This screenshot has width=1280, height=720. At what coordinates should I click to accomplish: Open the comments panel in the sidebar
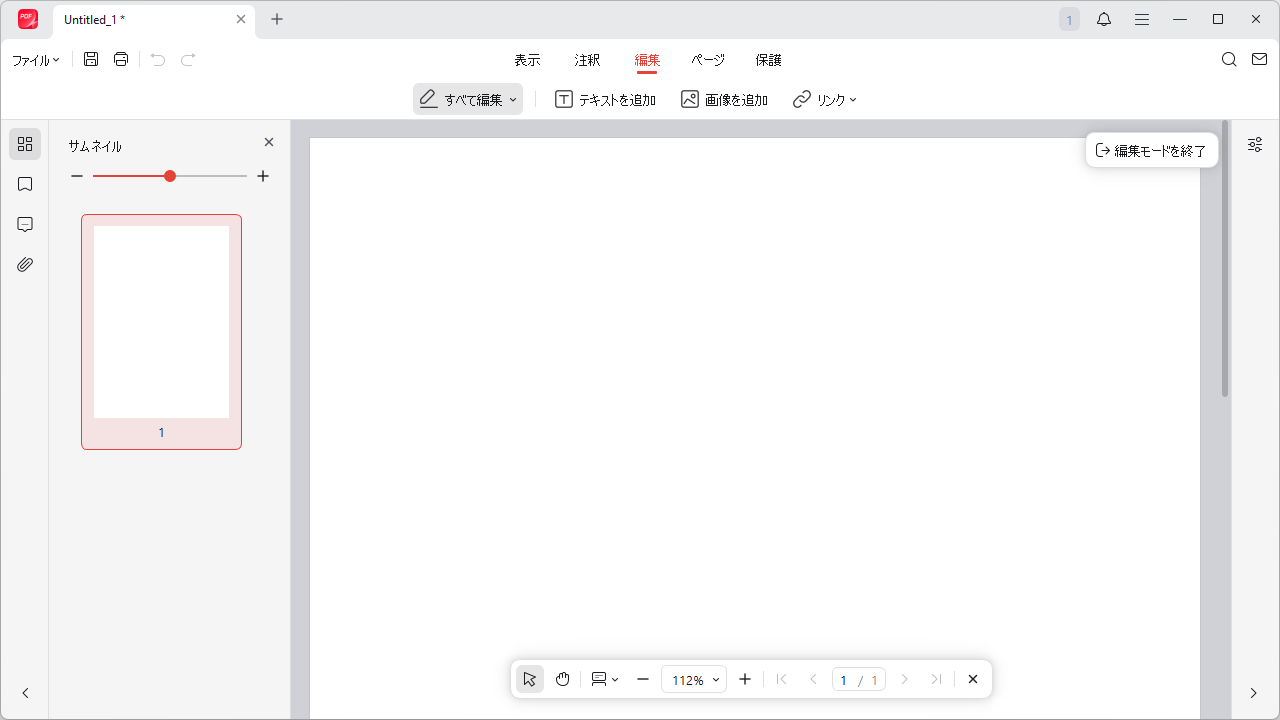point(25,224)
